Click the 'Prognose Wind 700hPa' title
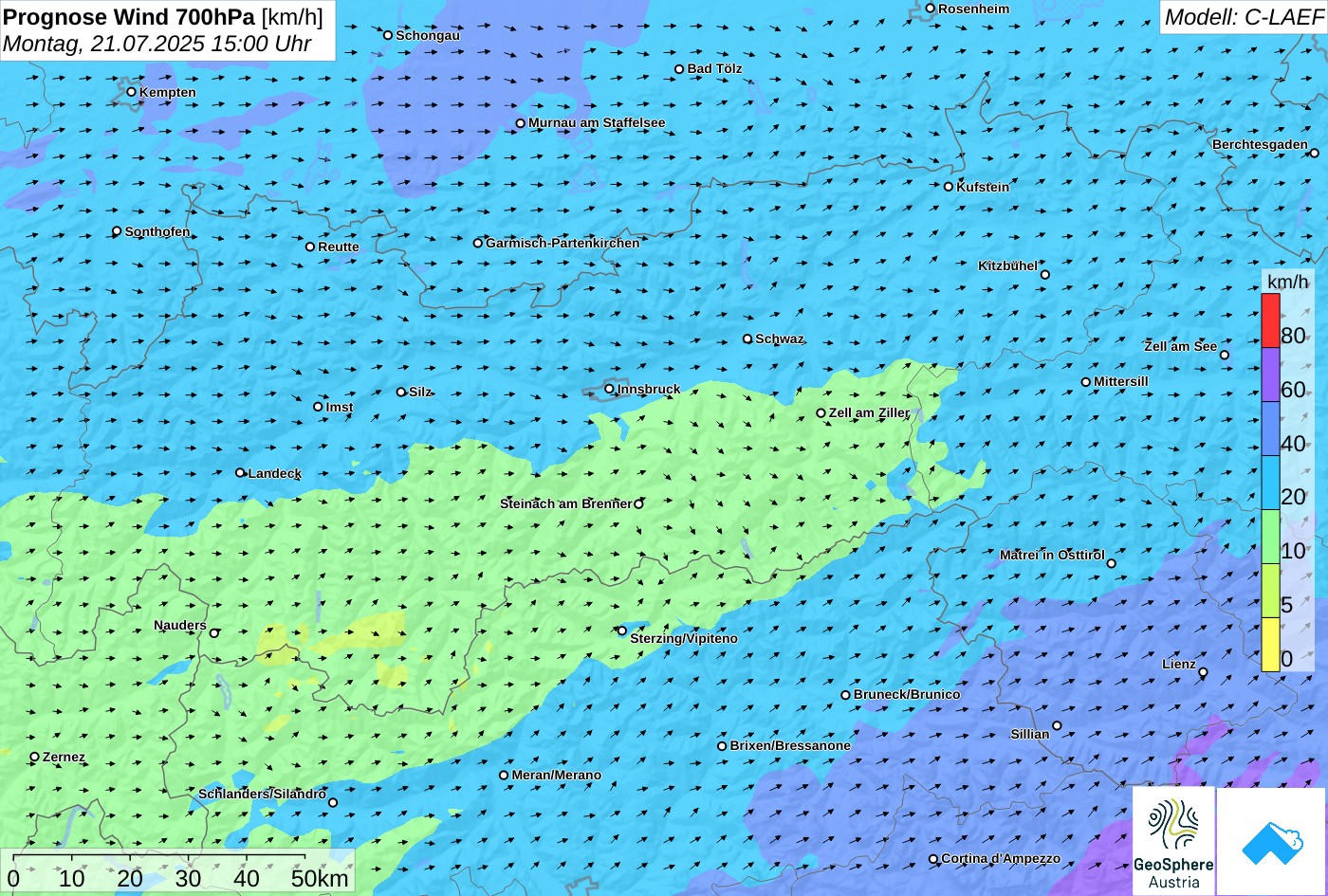This screenshot has width=1328, height=896. click(129, 16)
